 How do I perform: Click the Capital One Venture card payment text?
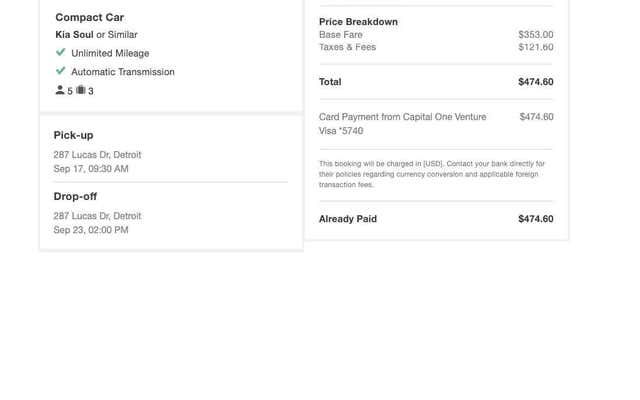(x=402, y=124)
